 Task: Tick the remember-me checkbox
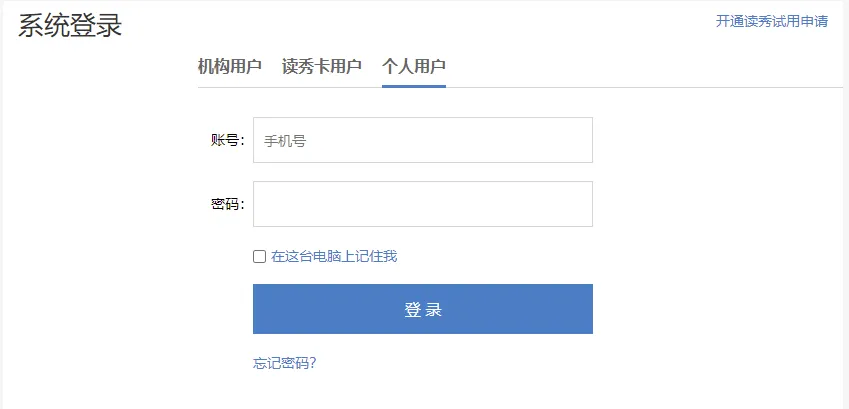click(259, 256)
